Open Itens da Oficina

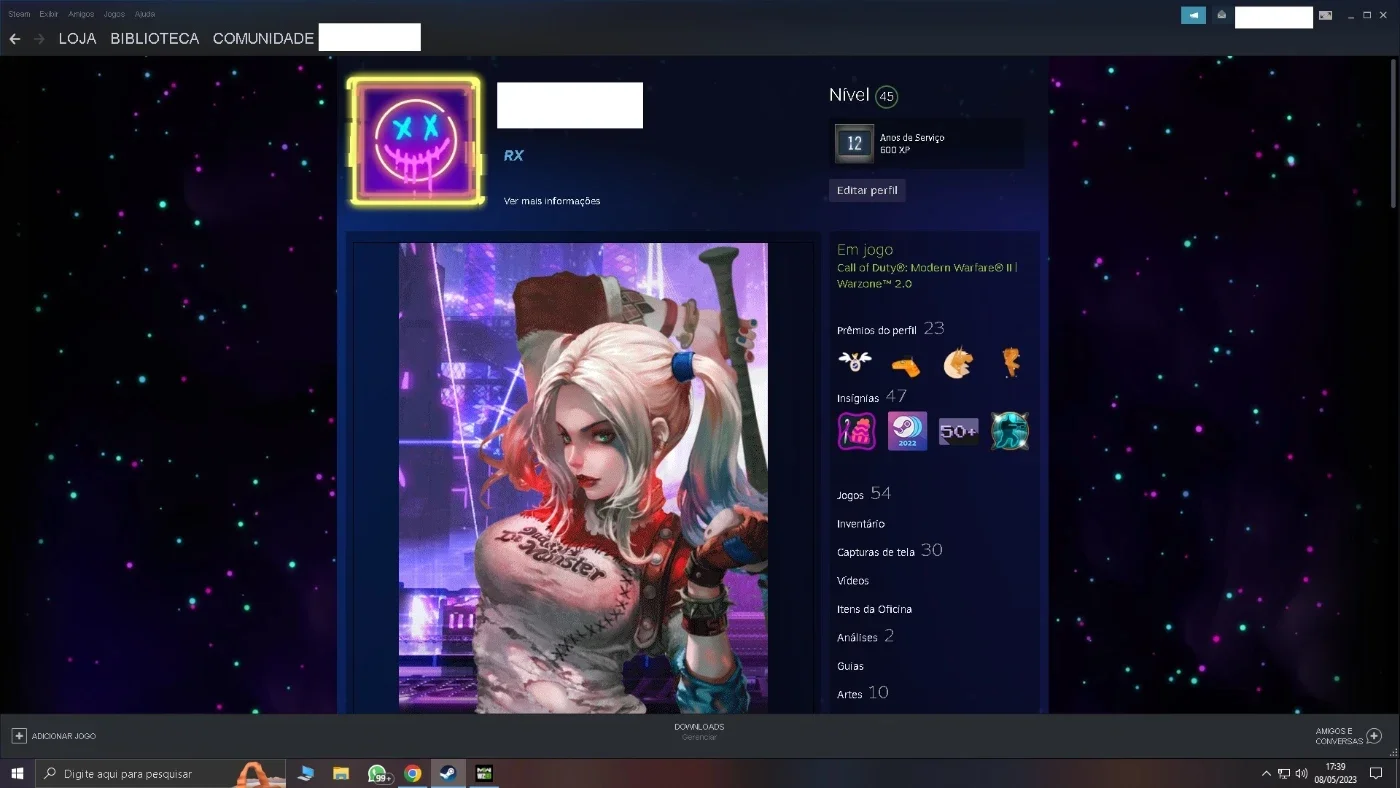tap(874, 609)
